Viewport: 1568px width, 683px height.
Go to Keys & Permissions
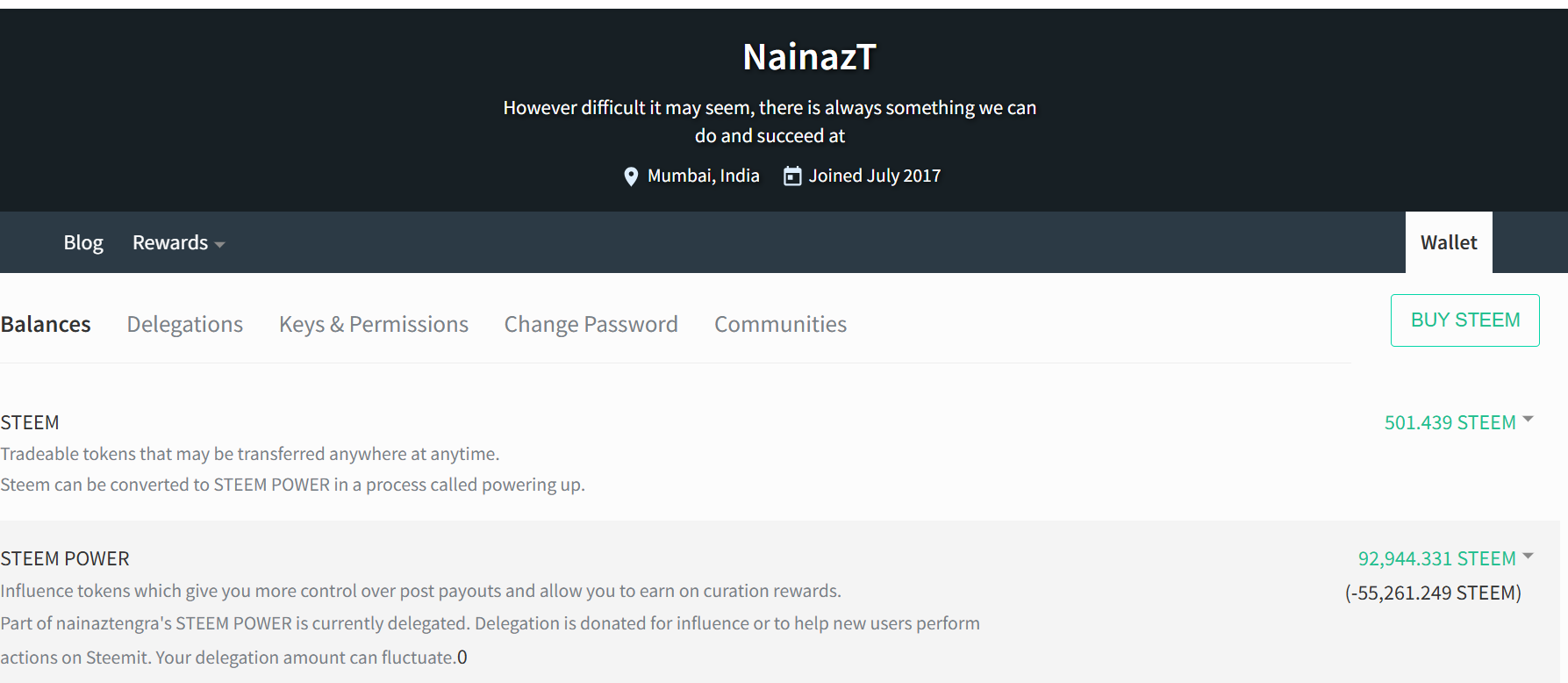(x=374, y=324)
